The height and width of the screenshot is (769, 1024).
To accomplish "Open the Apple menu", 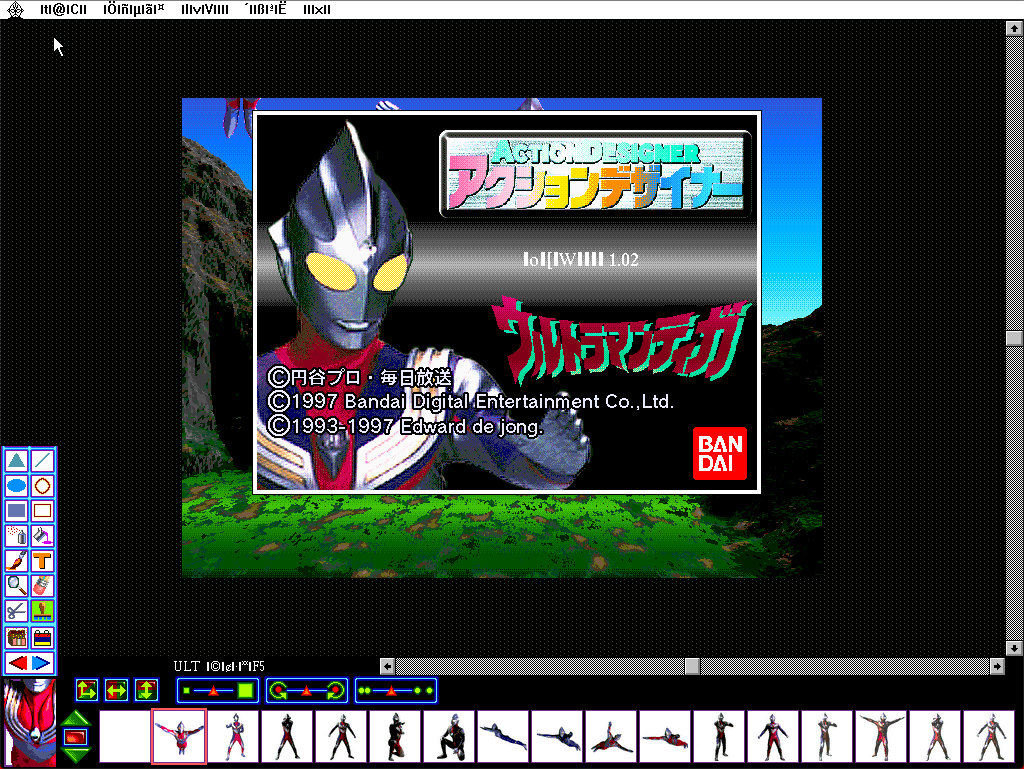I will pyautogui.click(x=15, y=9).
